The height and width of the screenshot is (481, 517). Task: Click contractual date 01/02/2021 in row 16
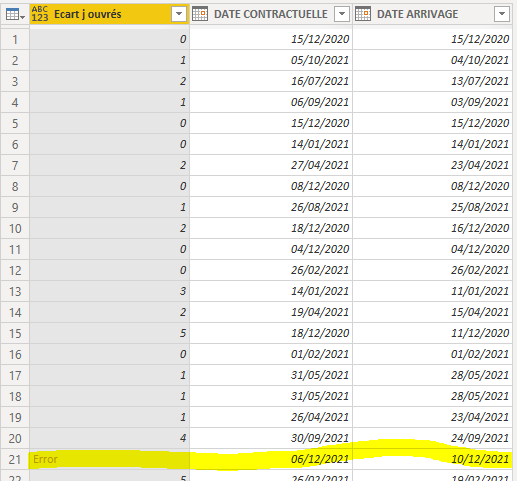pos(271,354)
